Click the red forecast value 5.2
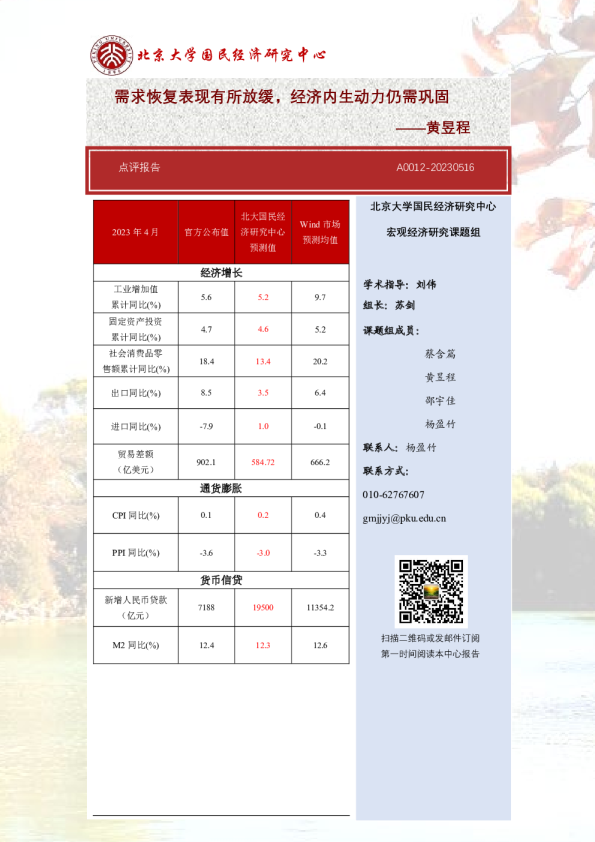 tap(263, 297)
